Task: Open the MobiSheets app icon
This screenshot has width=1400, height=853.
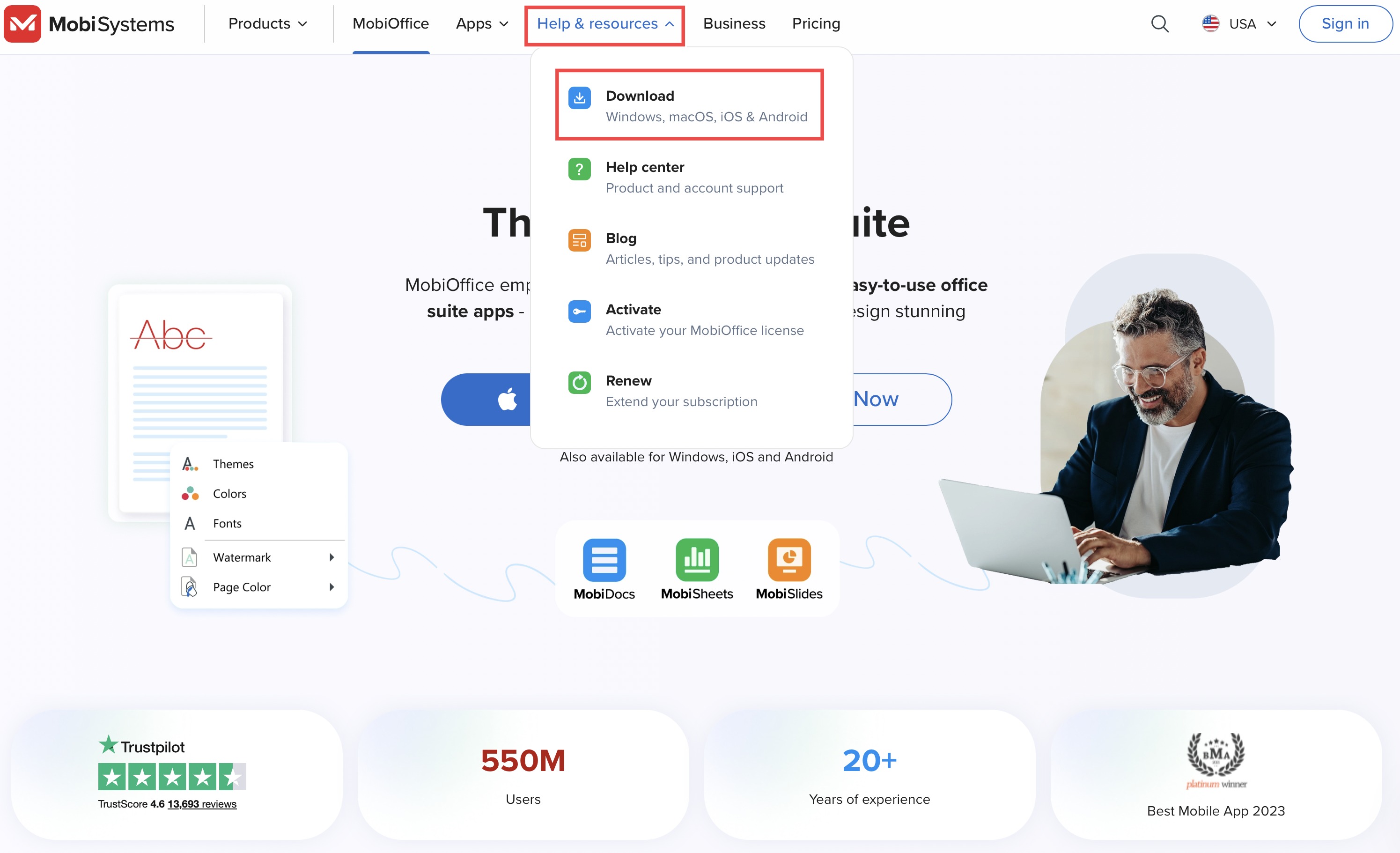Action: (697, 560)
